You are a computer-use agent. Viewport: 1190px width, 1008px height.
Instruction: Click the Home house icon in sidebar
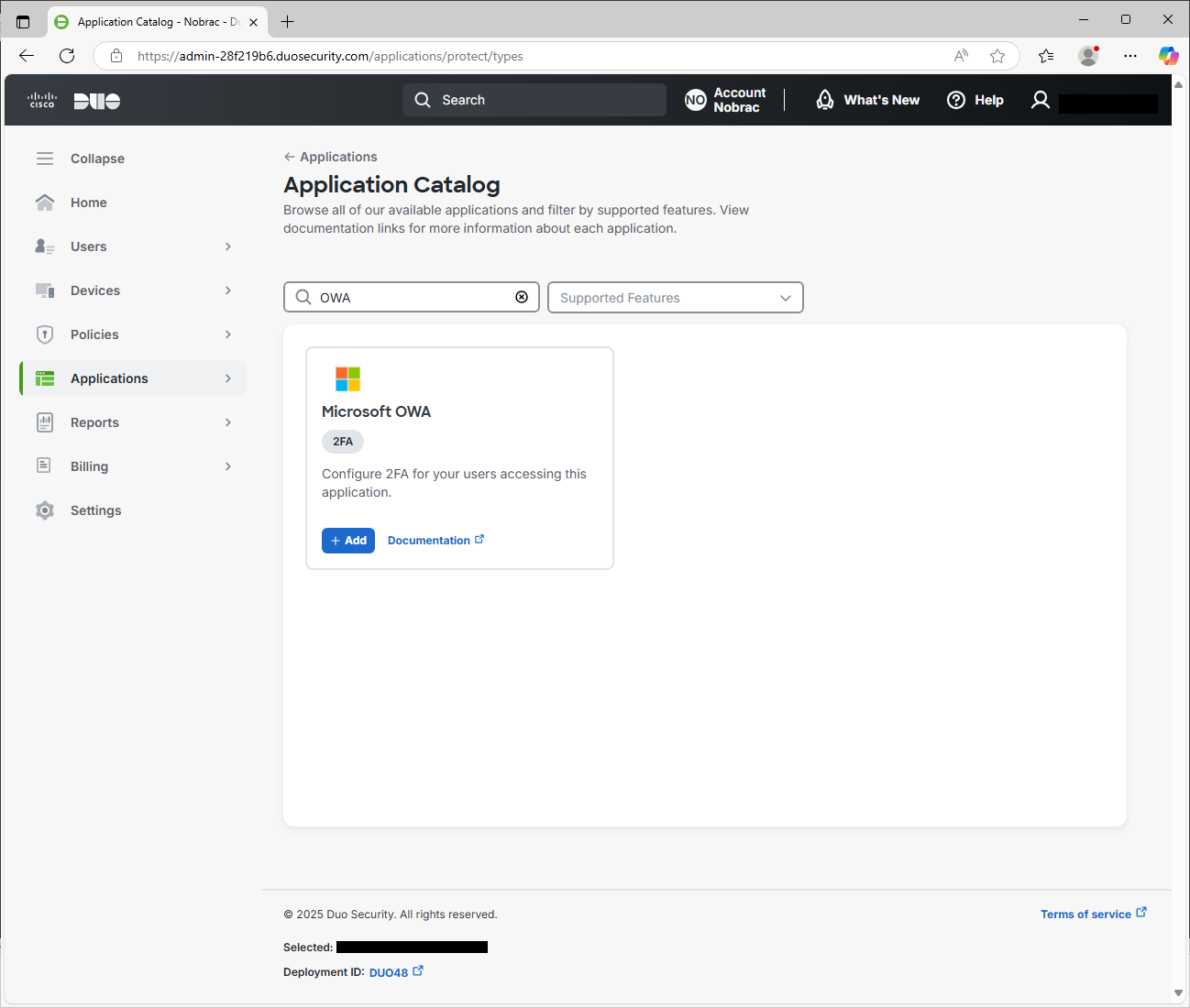45,203
